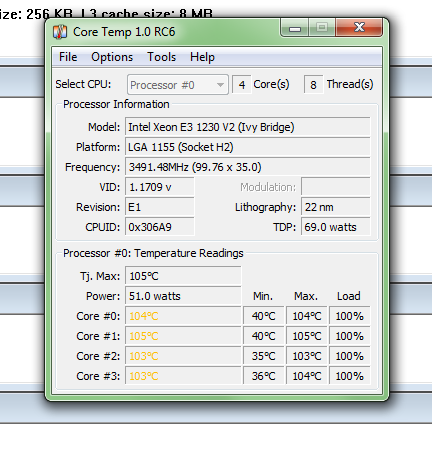Open the Options menu
432x454 pixels.
click(x=112, y=57)
